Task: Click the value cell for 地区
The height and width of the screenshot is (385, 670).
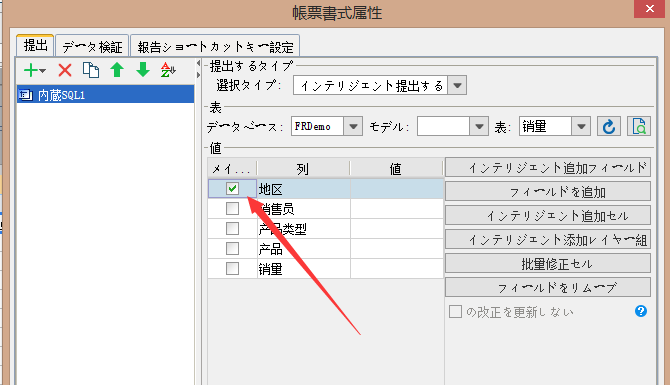Action: [x=397, y=189]
